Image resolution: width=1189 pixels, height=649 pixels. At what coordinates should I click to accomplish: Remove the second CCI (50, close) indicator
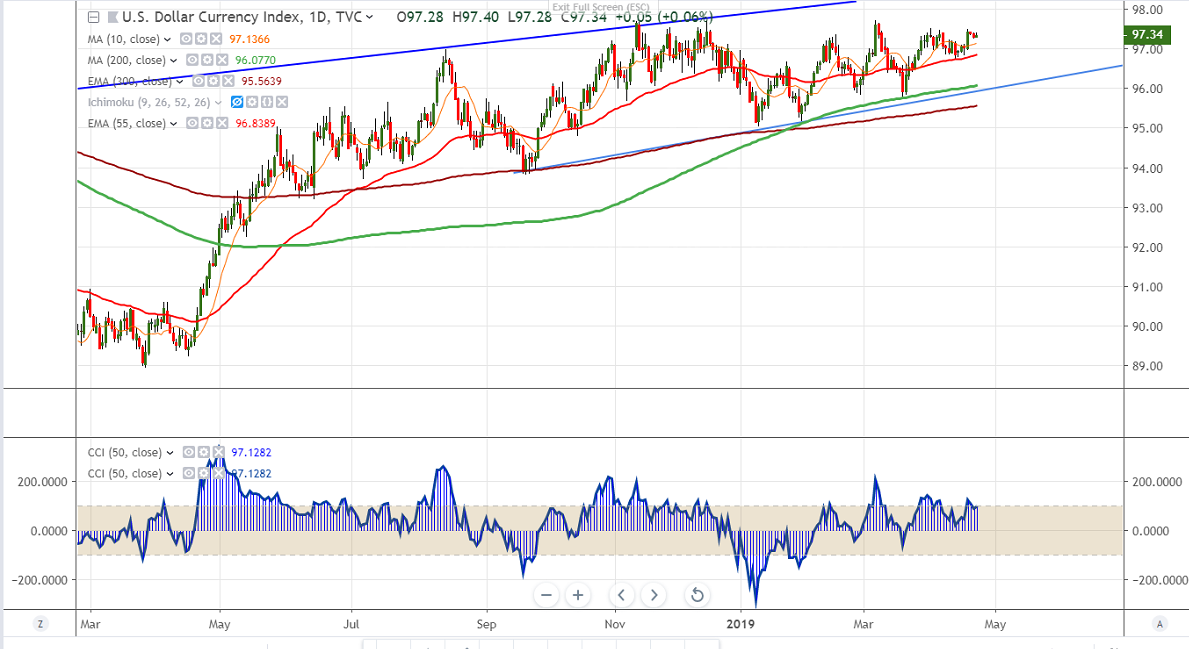click(x=218, y=474)
